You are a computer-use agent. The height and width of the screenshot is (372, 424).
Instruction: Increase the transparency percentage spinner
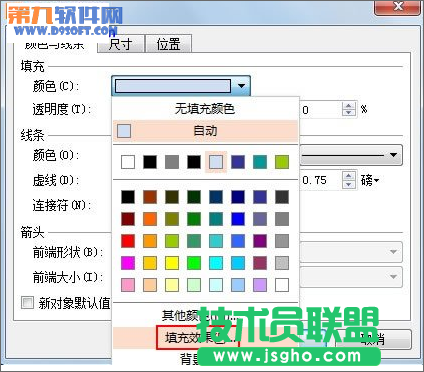(x=349, y=106)
